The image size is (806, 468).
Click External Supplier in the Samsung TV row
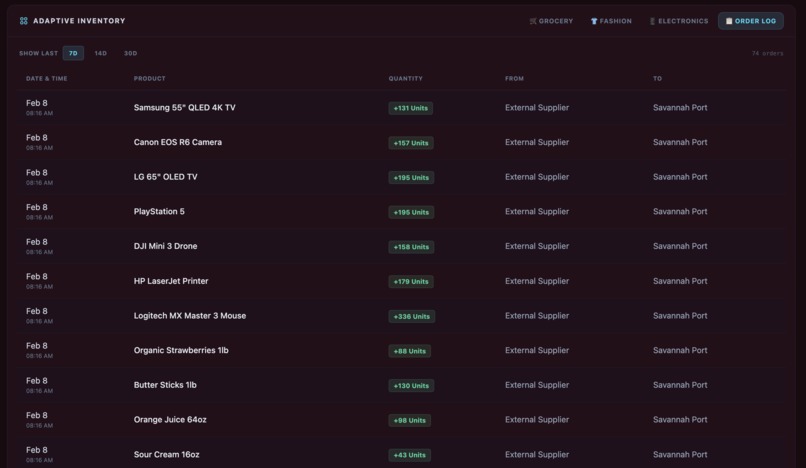[537, 107]
